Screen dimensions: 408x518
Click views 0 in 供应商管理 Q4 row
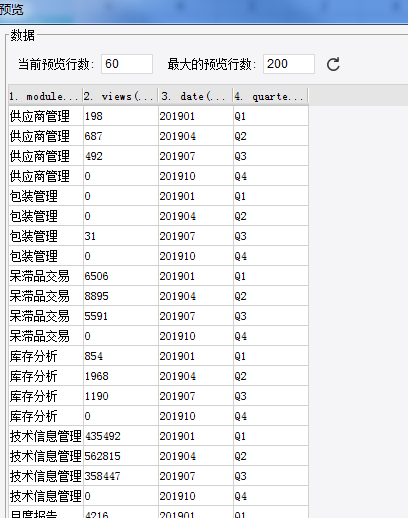pyautogui.click(x=121, y=176)
